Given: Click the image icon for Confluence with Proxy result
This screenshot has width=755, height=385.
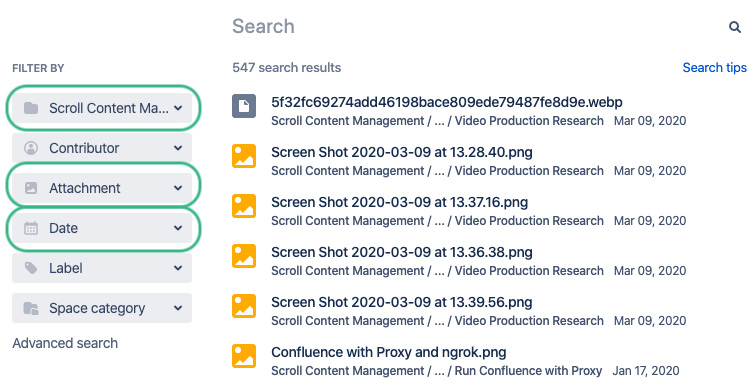Looking at the screenshot, I should (x=244, y=356).
